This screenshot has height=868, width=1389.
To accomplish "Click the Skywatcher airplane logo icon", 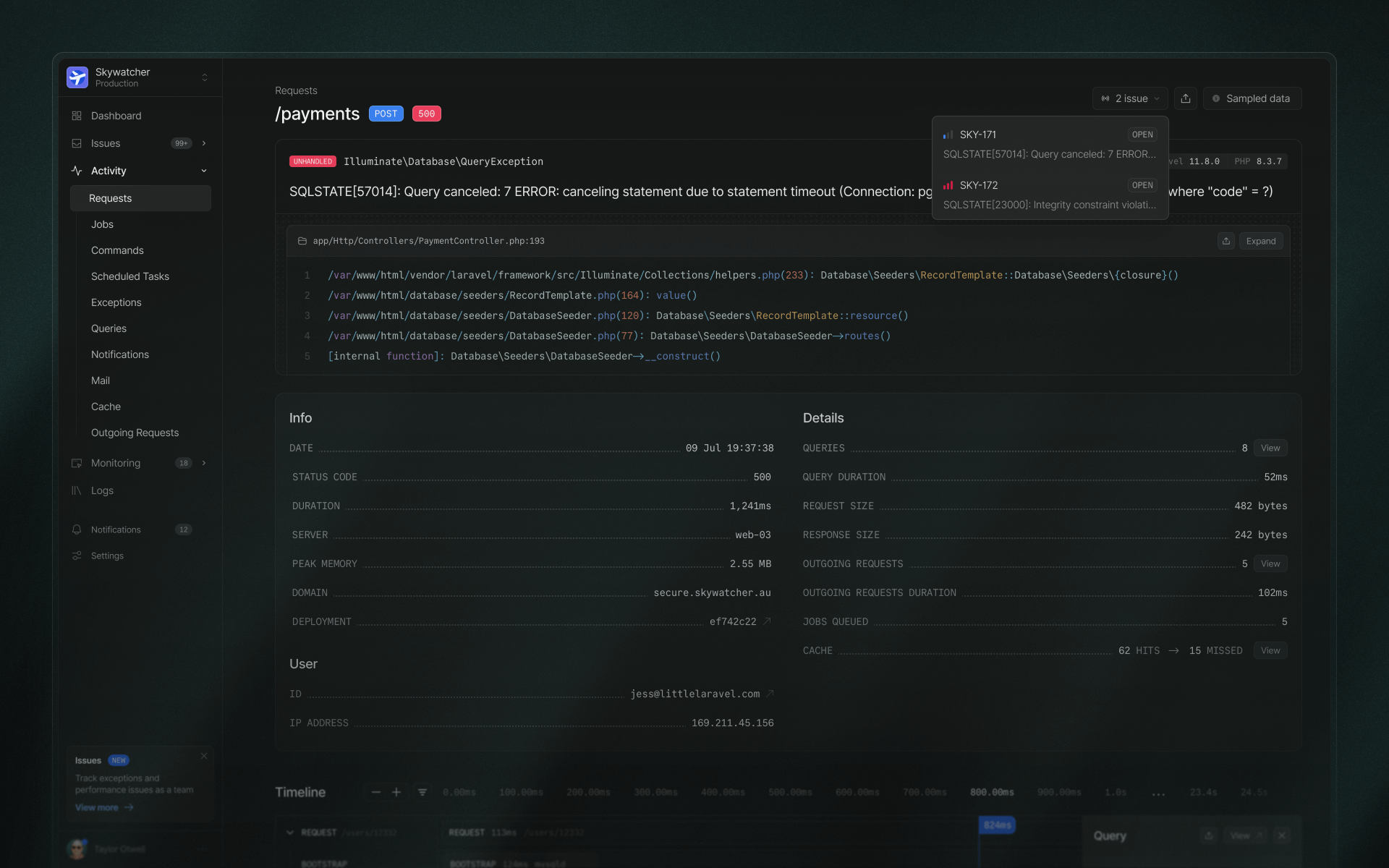I will click(77, 77).
